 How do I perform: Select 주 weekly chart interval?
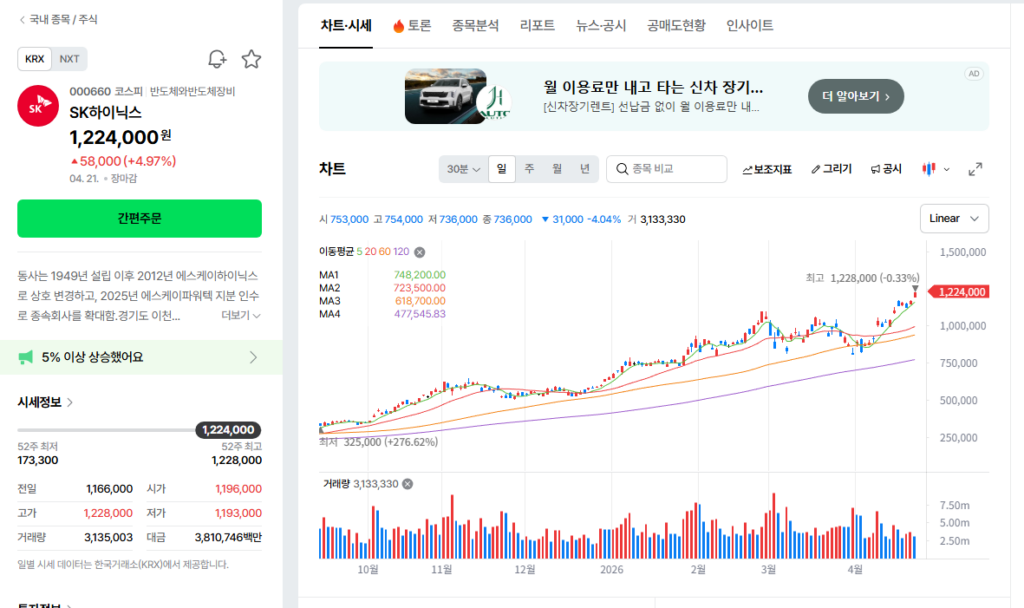pos(530,169)
